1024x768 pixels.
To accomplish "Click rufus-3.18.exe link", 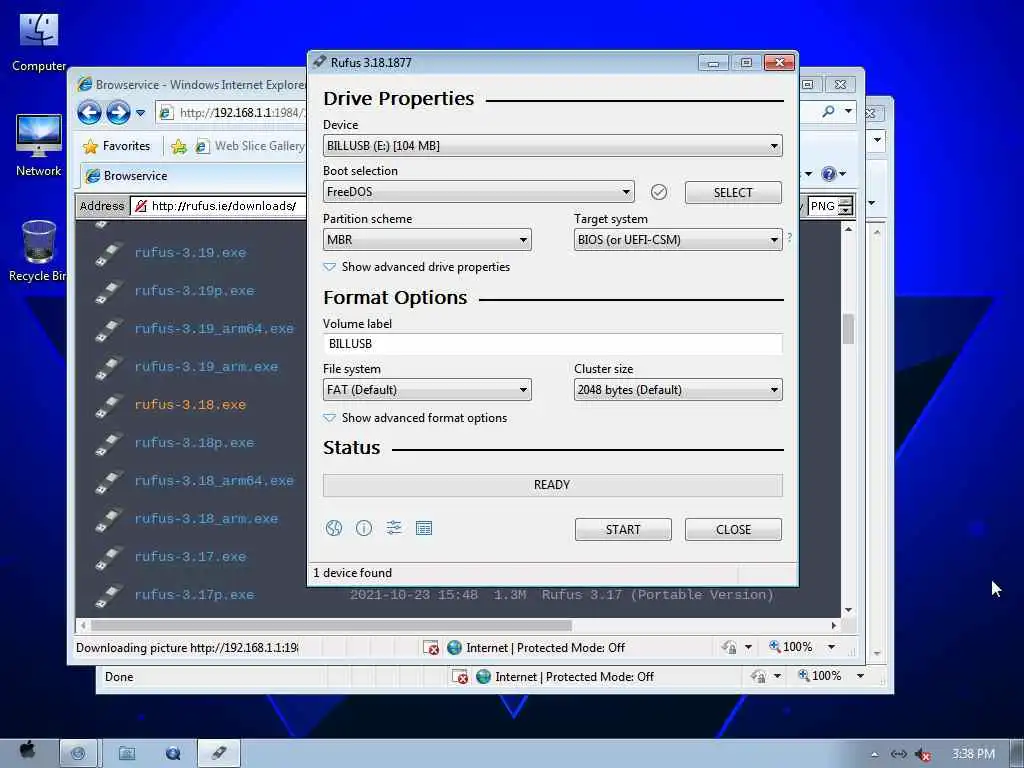I will tap(190, 405).
